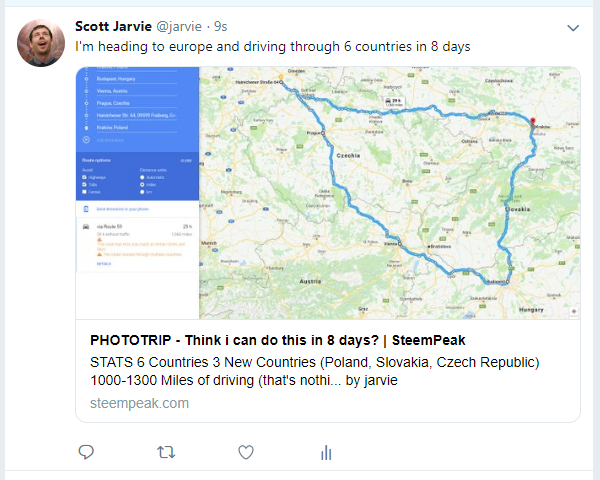Open the tweet options chevron dropdown
This screenshot has width=600, height=480.
tap(573, 26)
